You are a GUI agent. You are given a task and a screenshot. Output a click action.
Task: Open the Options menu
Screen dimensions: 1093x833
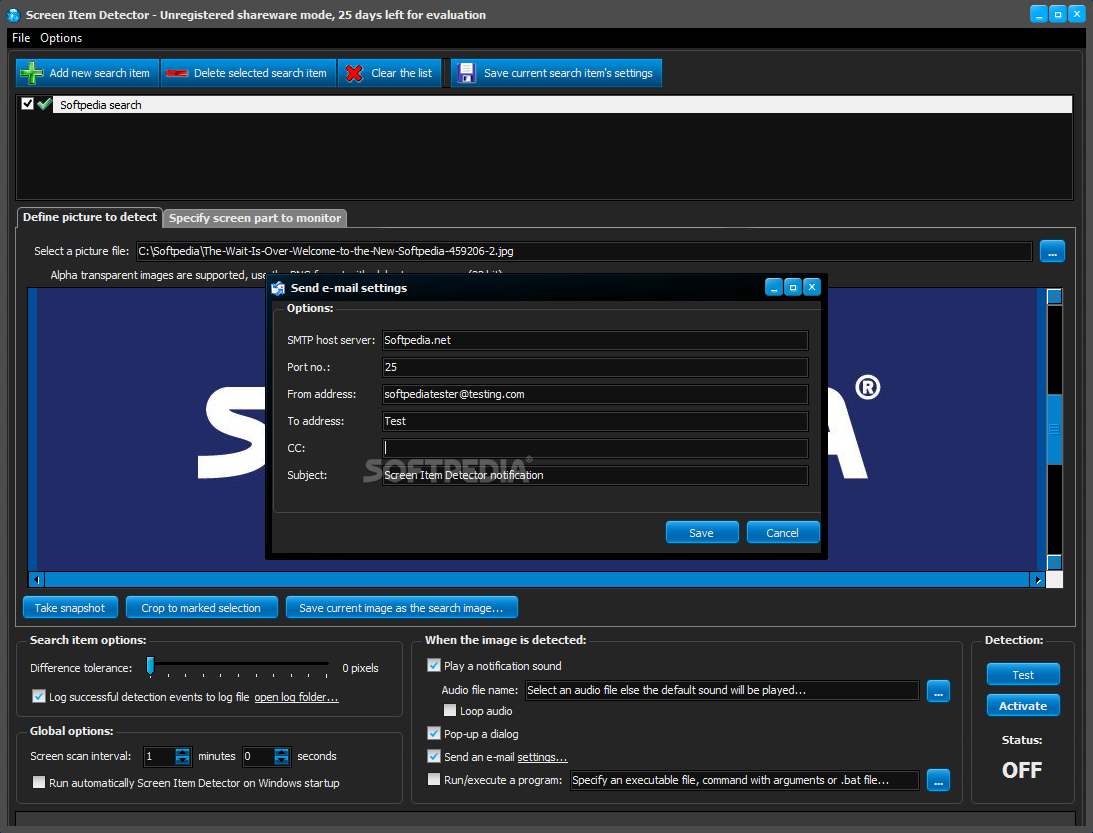[61, 38]
